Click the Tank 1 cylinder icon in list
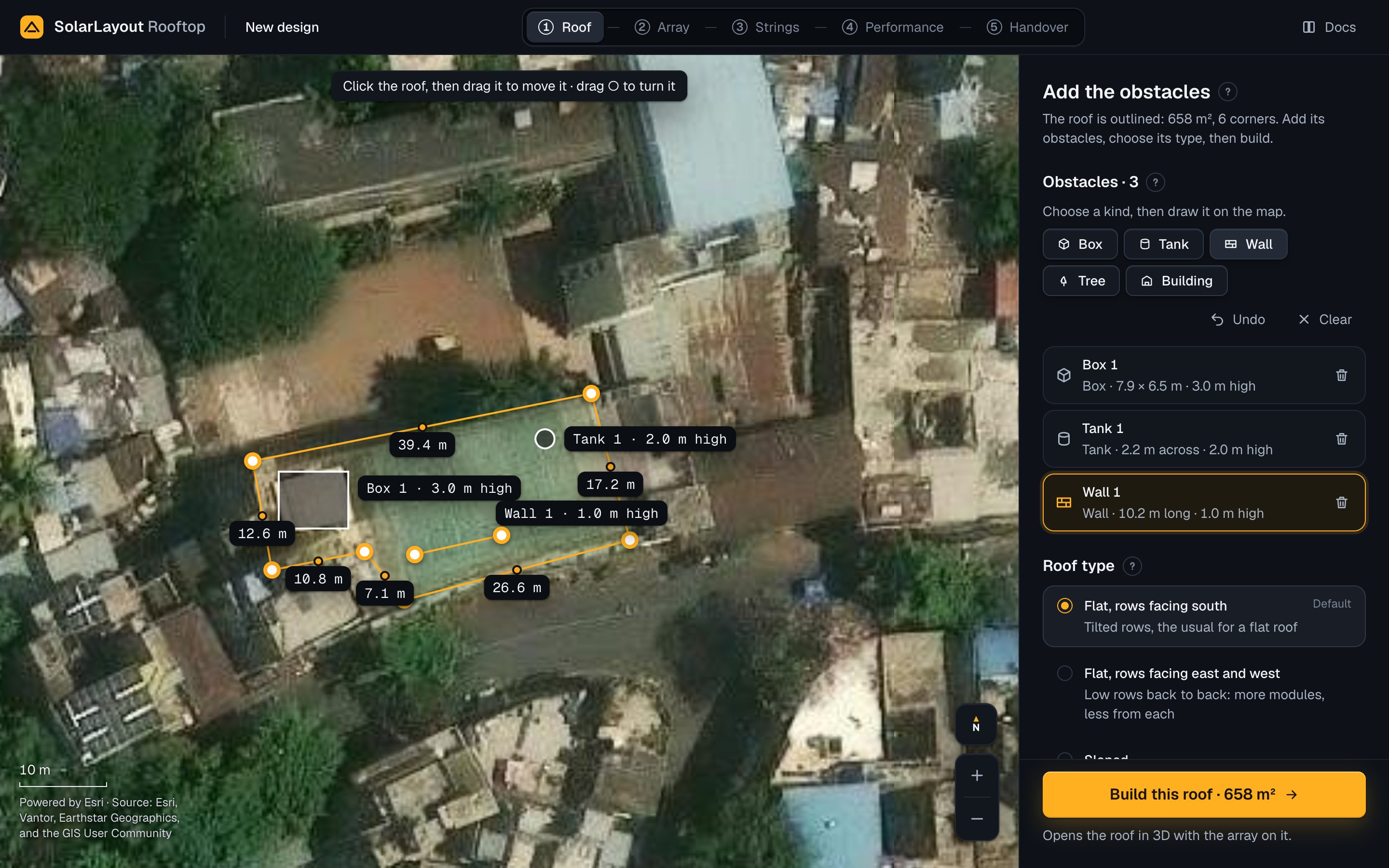The width and height of the screenshot is (1389, 868). 1063,439
